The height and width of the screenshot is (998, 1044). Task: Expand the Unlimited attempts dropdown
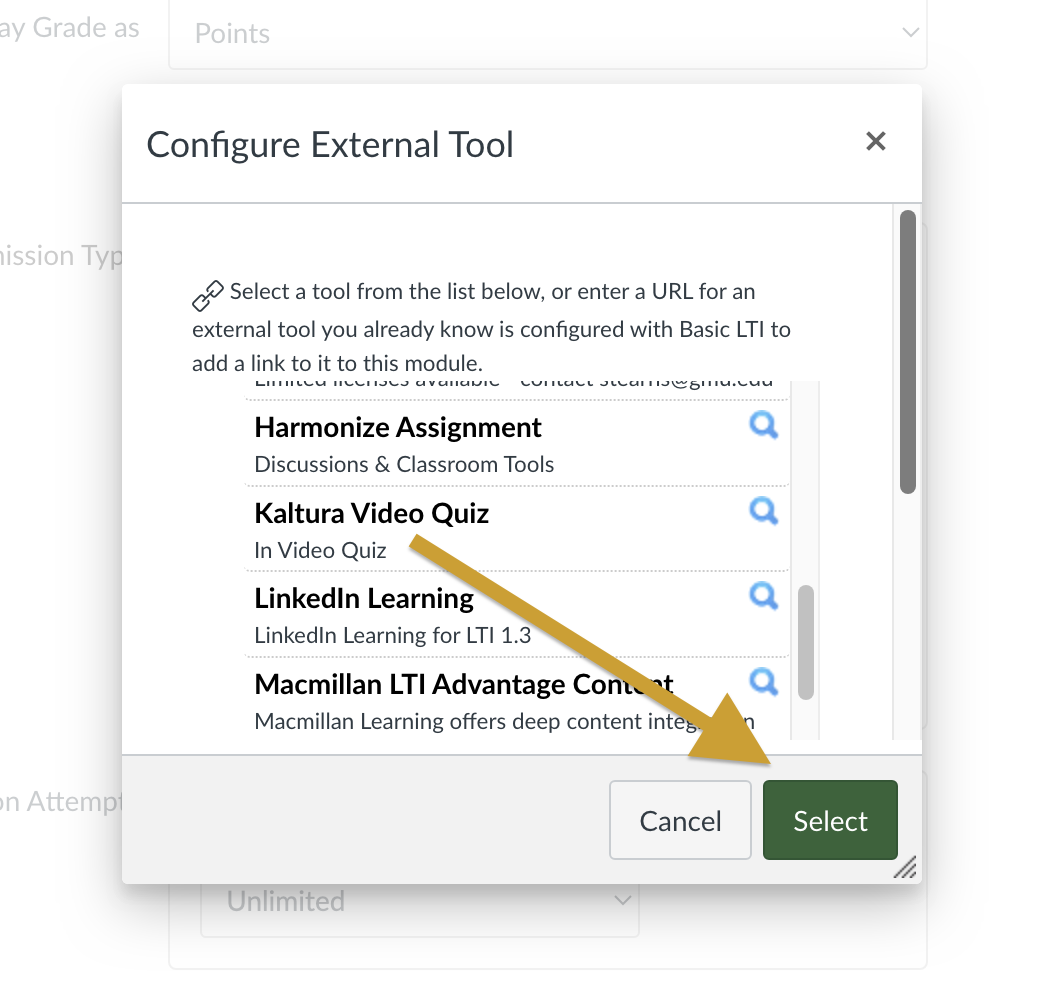[420, 901]
